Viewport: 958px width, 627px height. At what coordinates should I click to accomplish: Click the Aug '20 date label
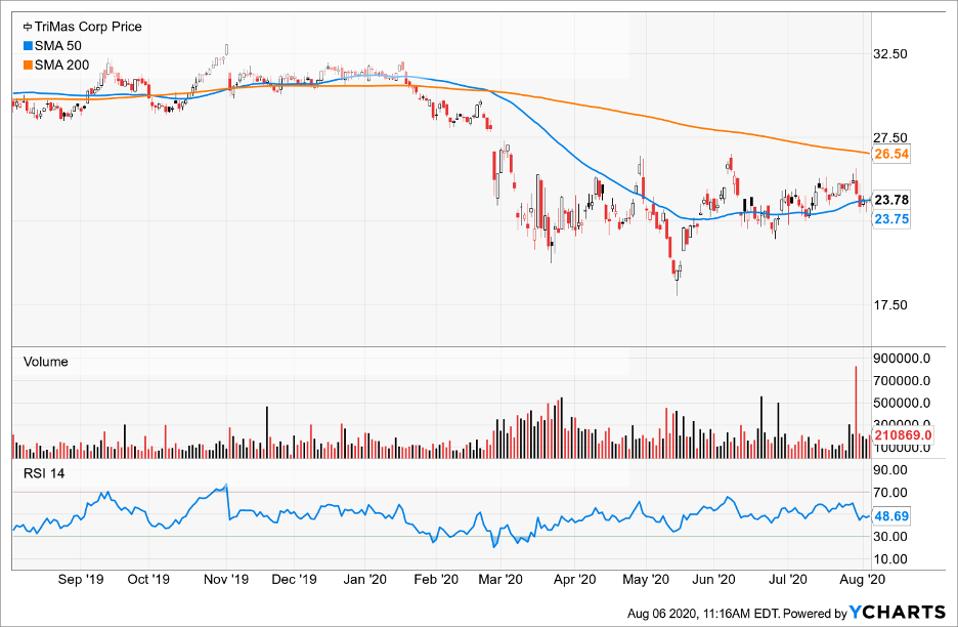861,579
